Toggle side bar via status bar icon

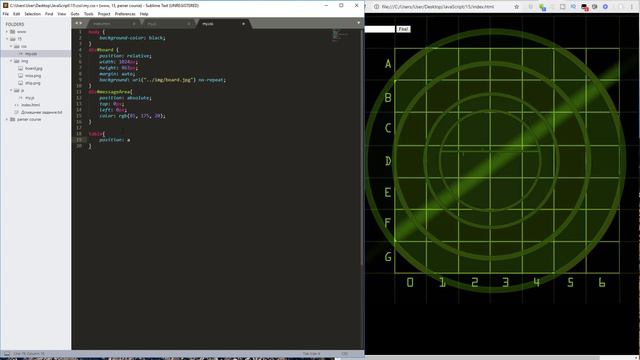tap(7, 354)
